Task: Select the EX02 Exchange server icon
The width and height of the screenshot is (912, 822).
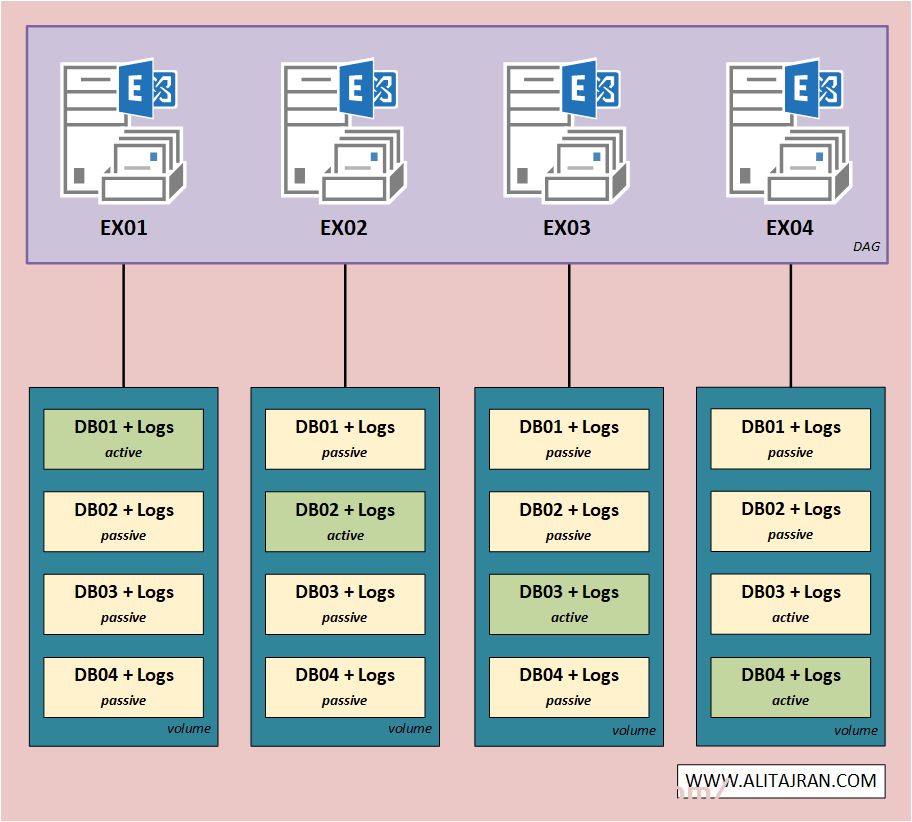Action: point(344,131)
